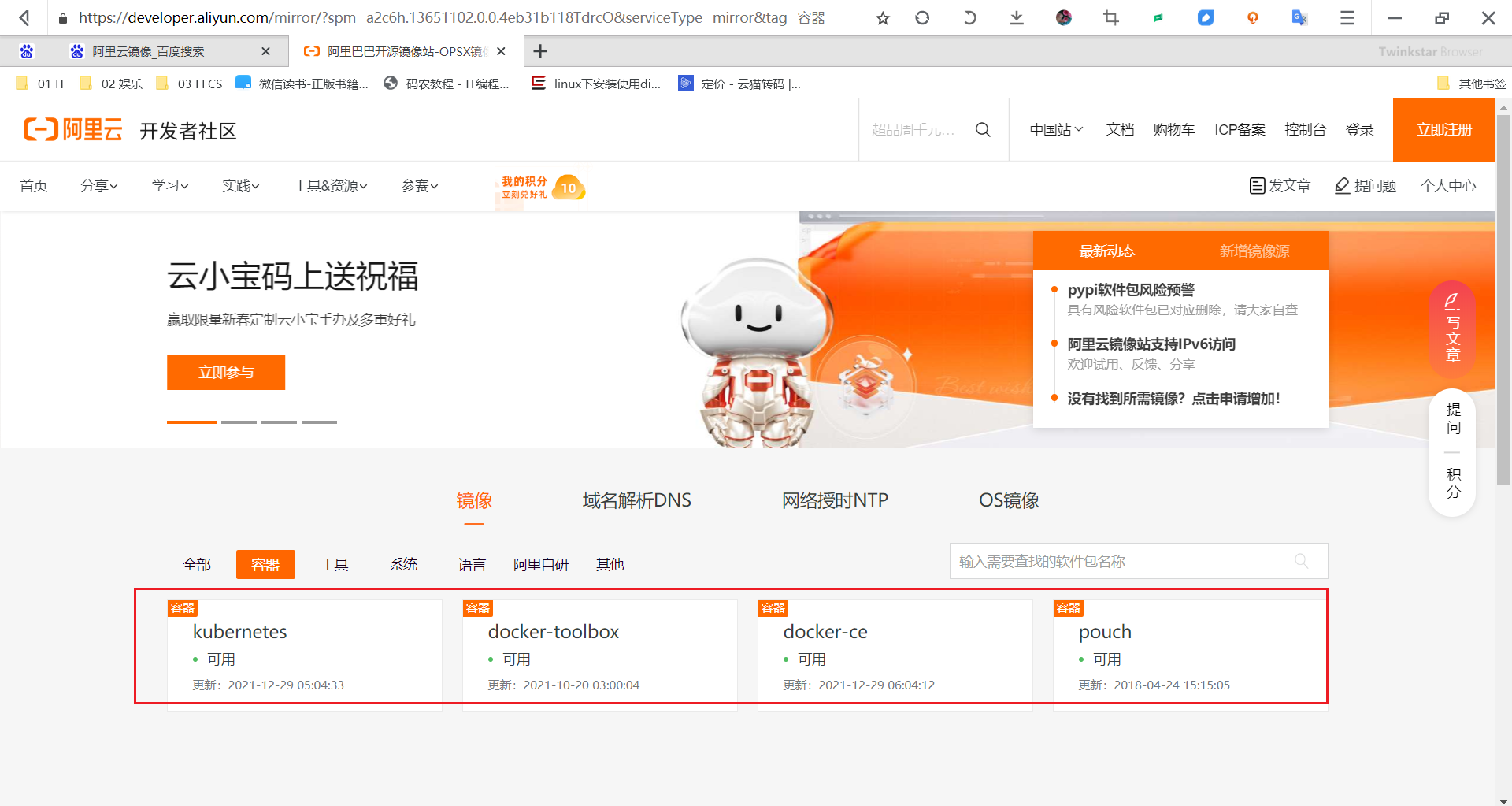Filter mirrors by 全部 category
Viewport: 1512px width, 806px height.
point(197,564)
